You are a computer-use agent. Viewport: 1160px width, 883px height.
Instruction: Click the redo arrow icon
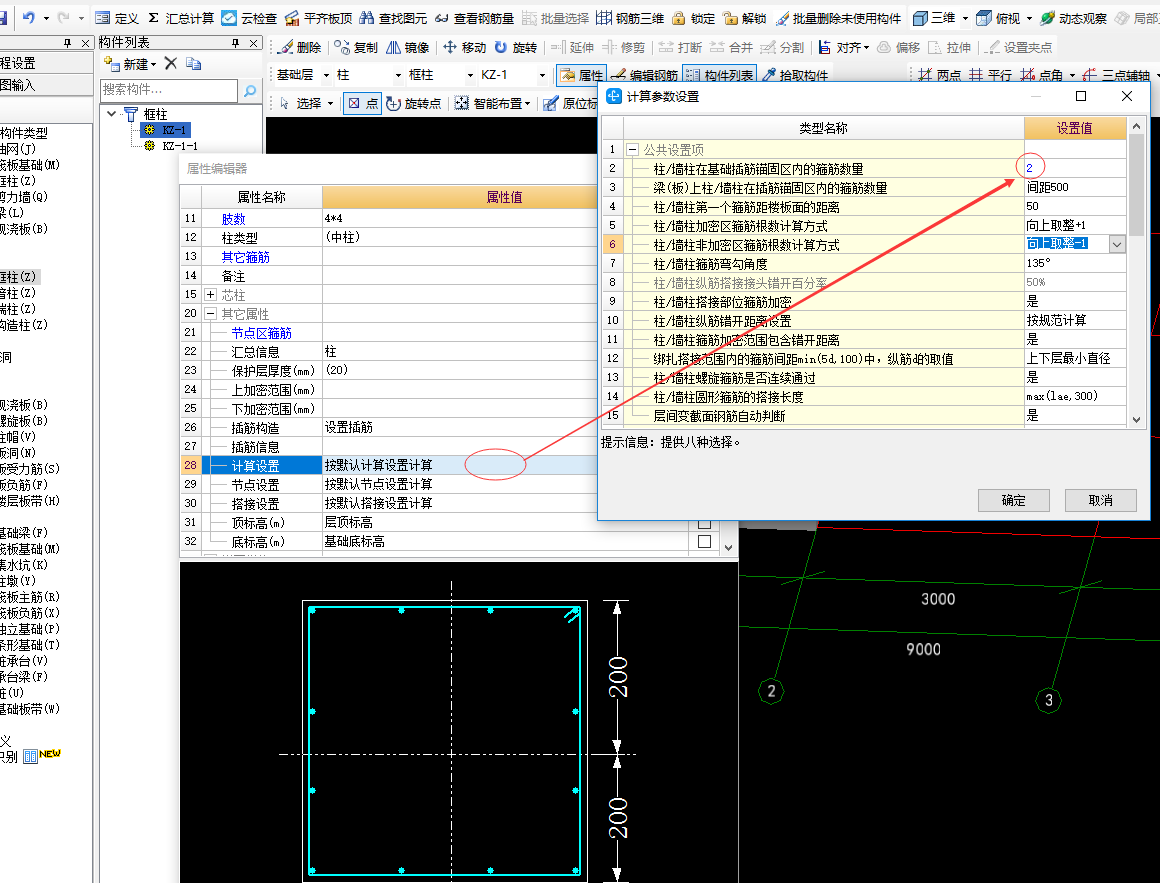(x=64, y=17)
